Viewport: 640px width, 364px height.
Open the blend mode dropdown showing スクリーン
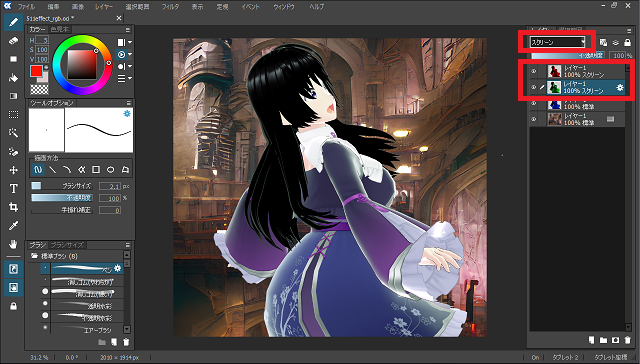pos(558,42)
